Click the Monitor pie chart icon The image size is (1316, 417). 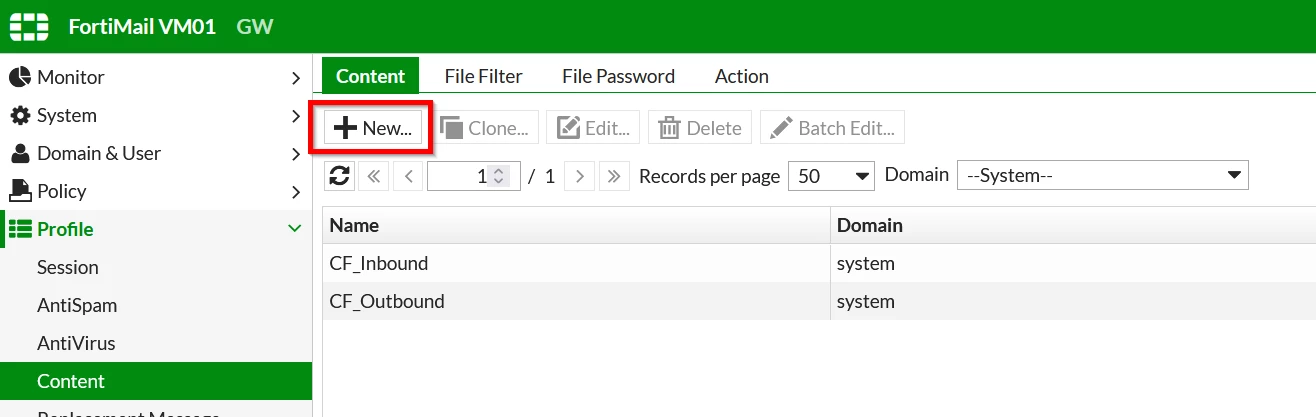(x=20, y=77)
